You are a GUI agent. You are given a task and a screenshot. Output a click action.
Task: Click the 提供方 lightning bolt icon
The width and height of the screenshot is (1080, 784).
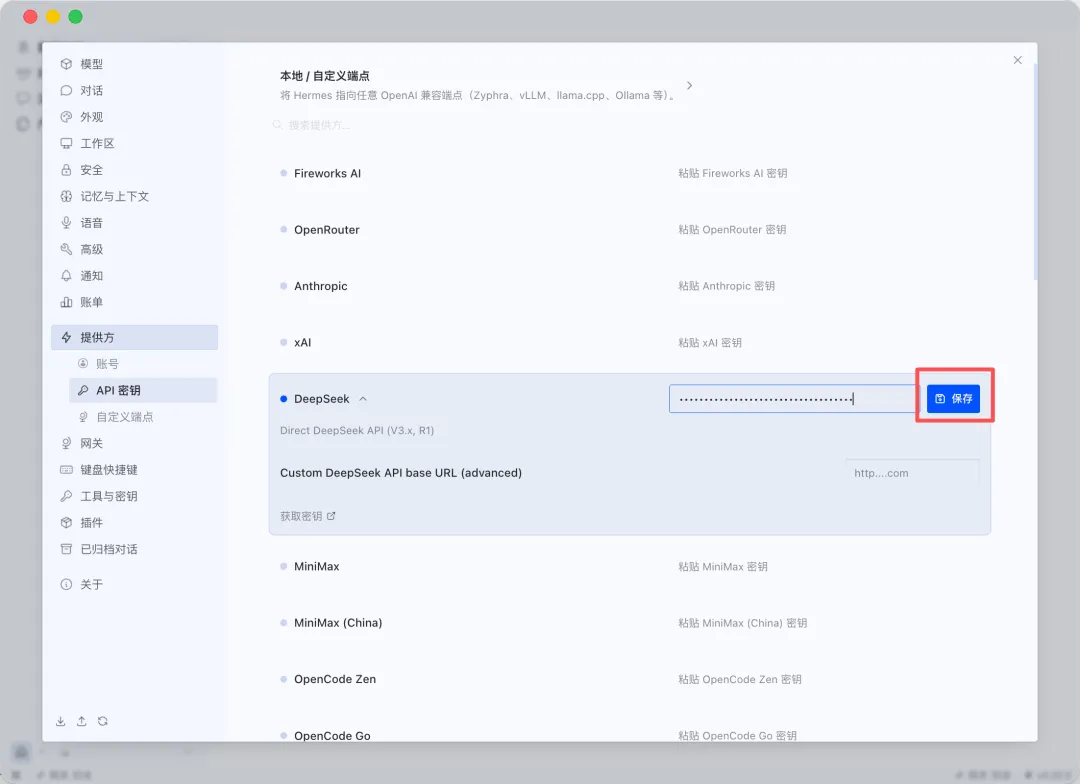click(x=66, y=338)
